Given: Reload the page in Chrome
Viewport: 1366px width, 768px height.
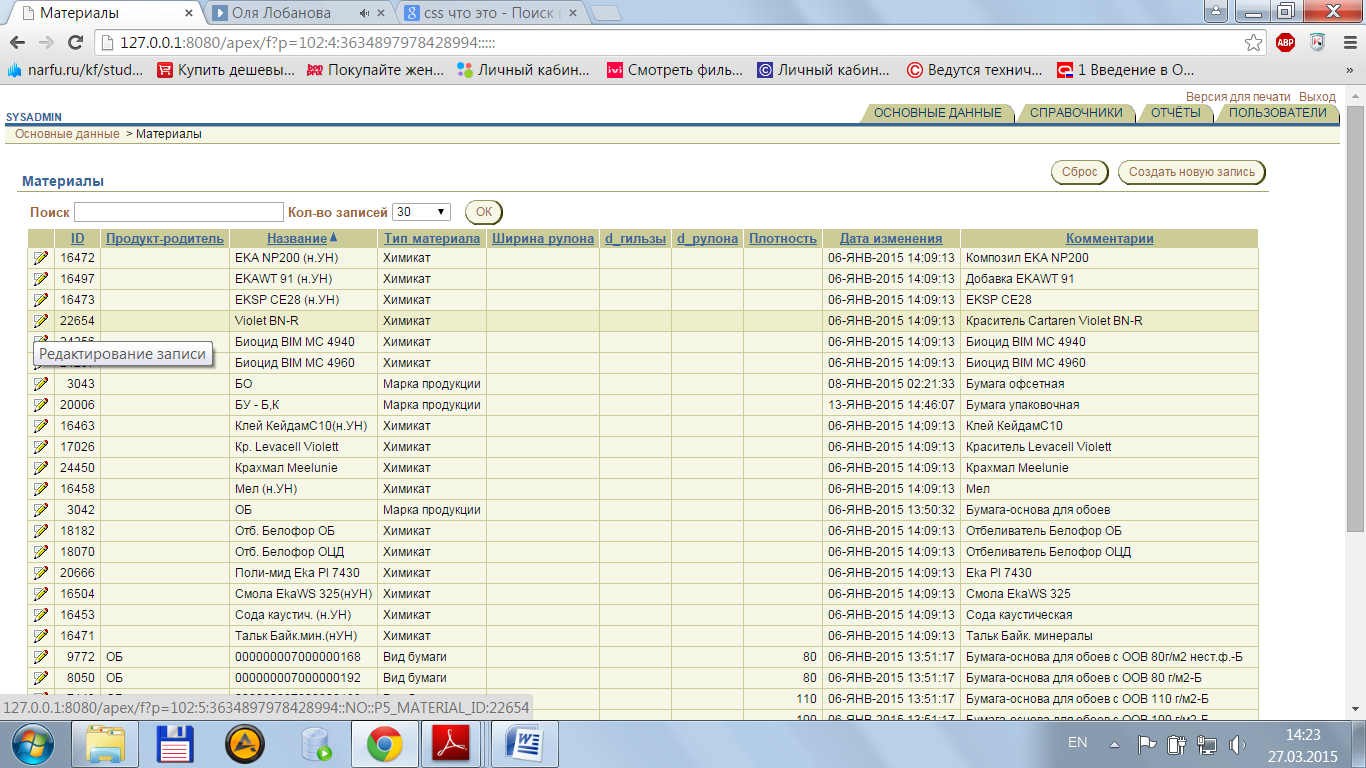Looking at the screenshot, I should tap(75, 43).
